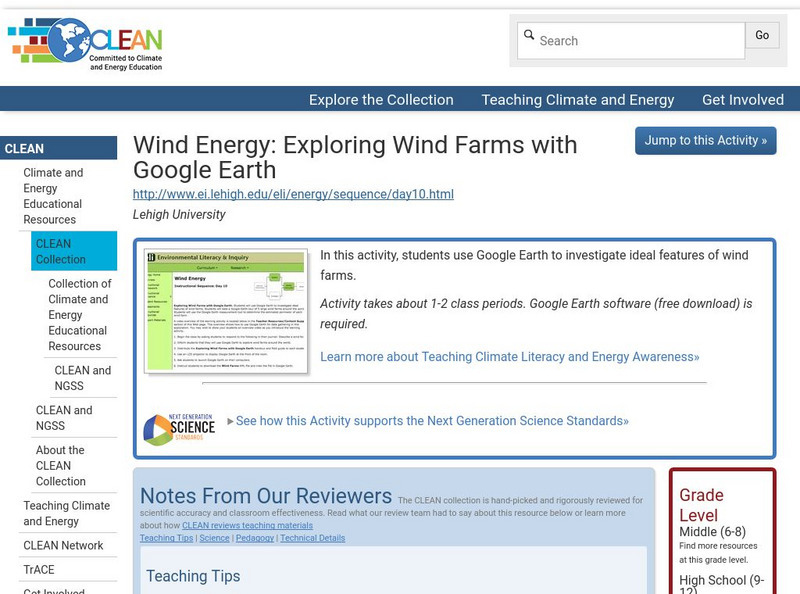Open See how this Activity supports NGSS link
The height and width of the screenshot is (594, 800).
coord(432,421)
